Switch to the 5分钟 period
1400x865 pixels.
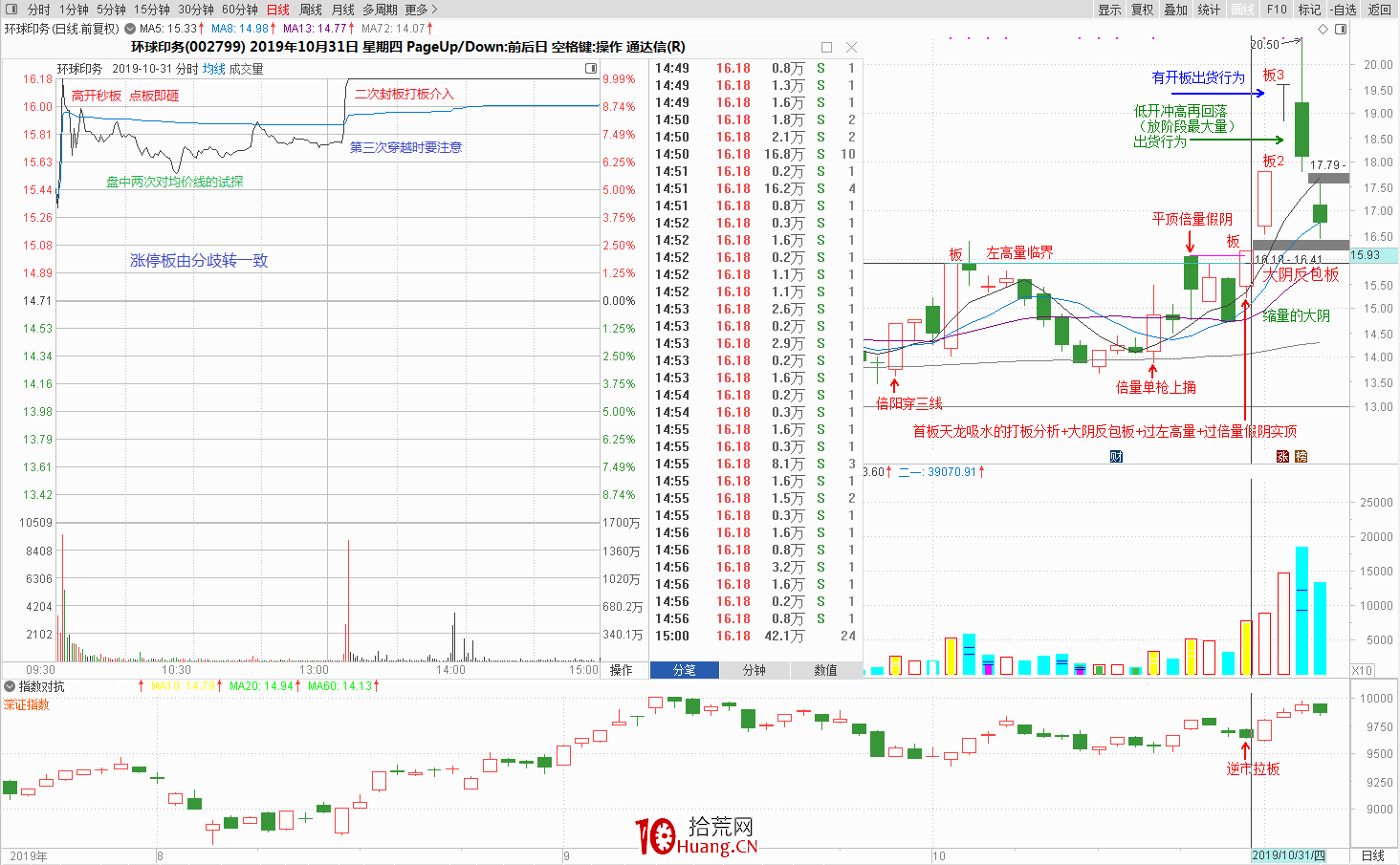111,9
